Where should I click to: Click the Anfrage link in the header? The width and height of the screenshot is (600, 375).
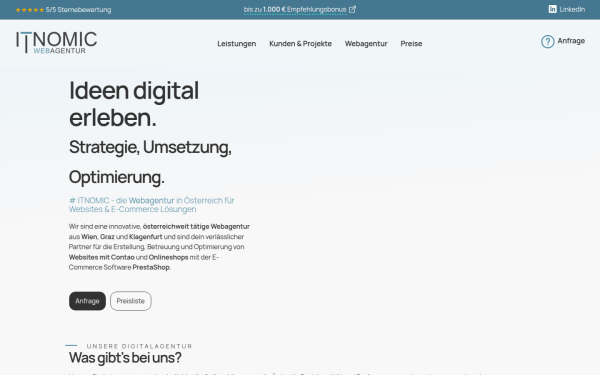coord(571,41)
